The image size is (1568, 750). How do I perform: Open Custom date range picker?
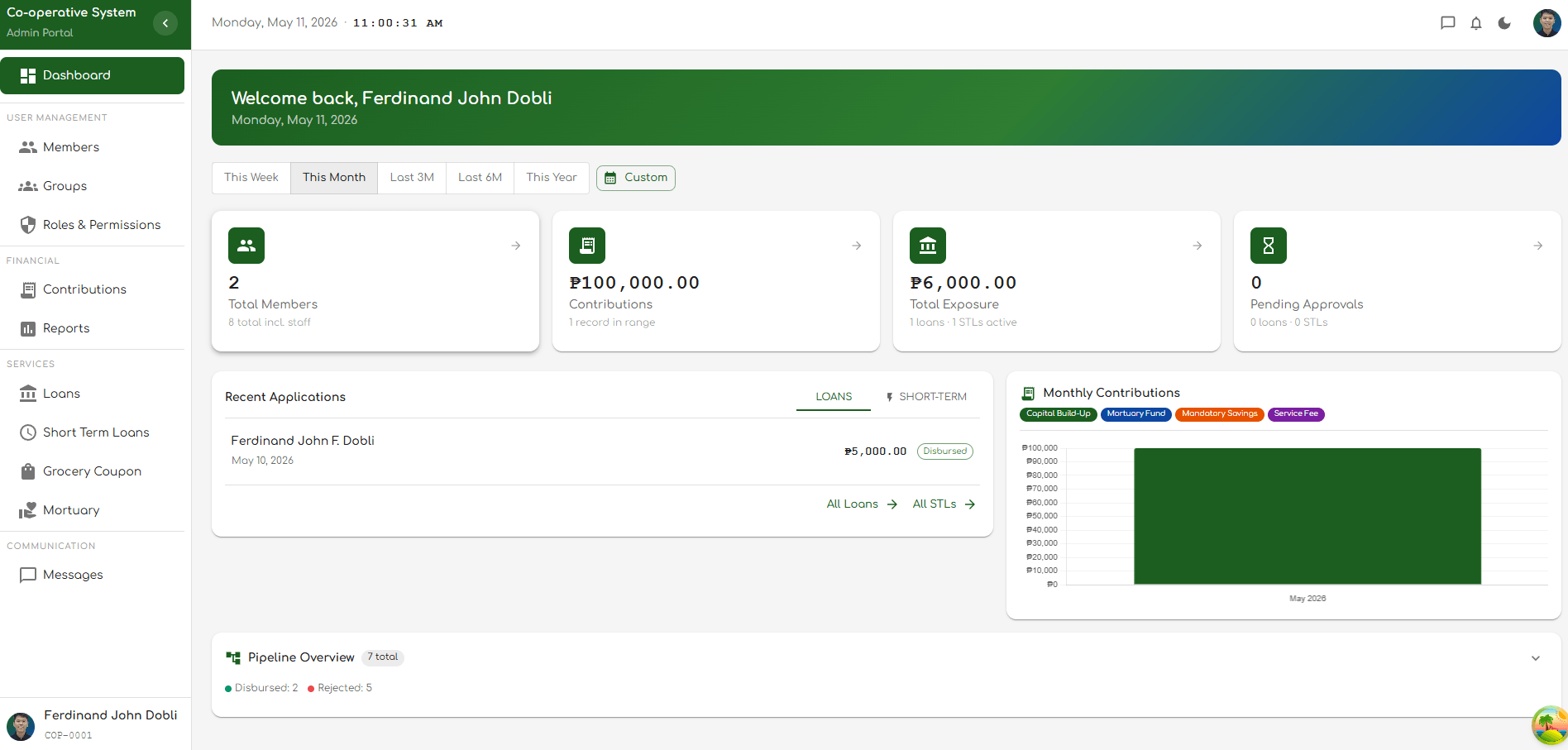coord(636,178)
